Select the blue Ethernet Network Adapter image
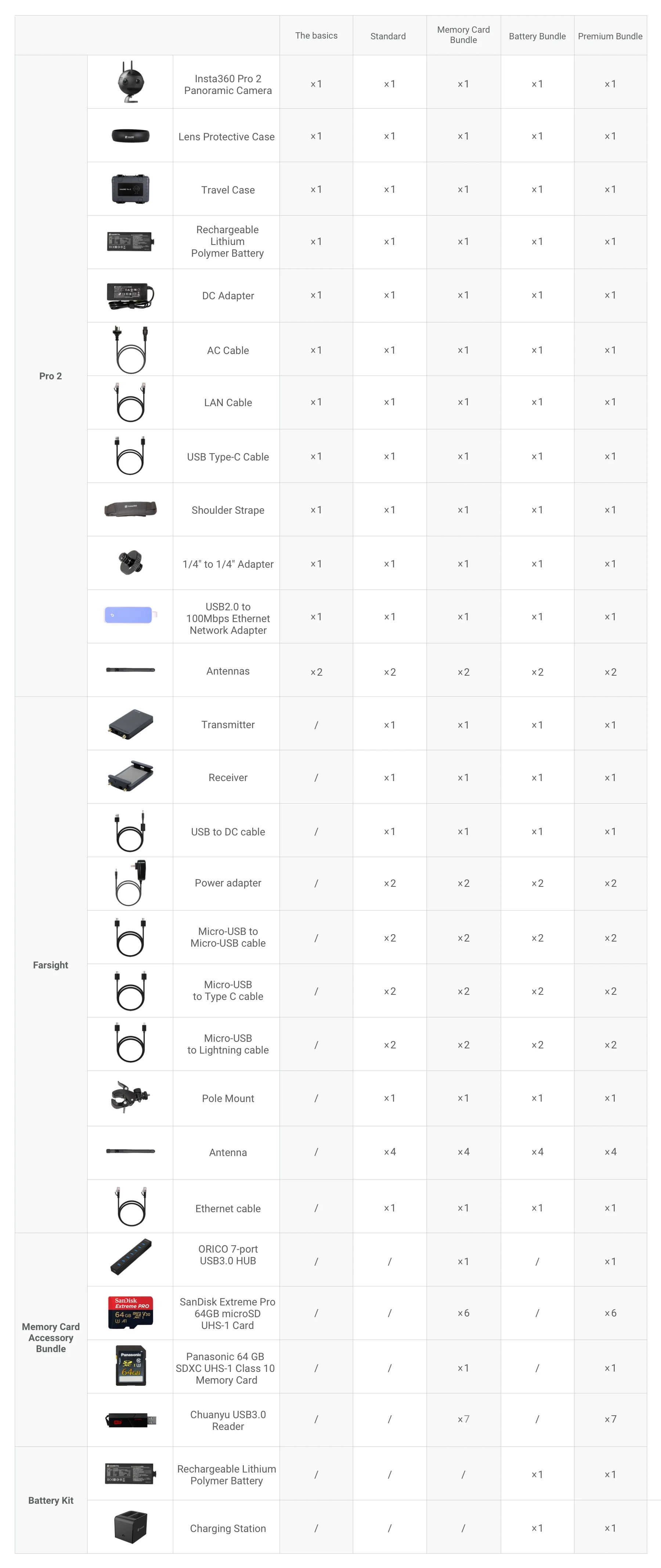 (130, 615)
